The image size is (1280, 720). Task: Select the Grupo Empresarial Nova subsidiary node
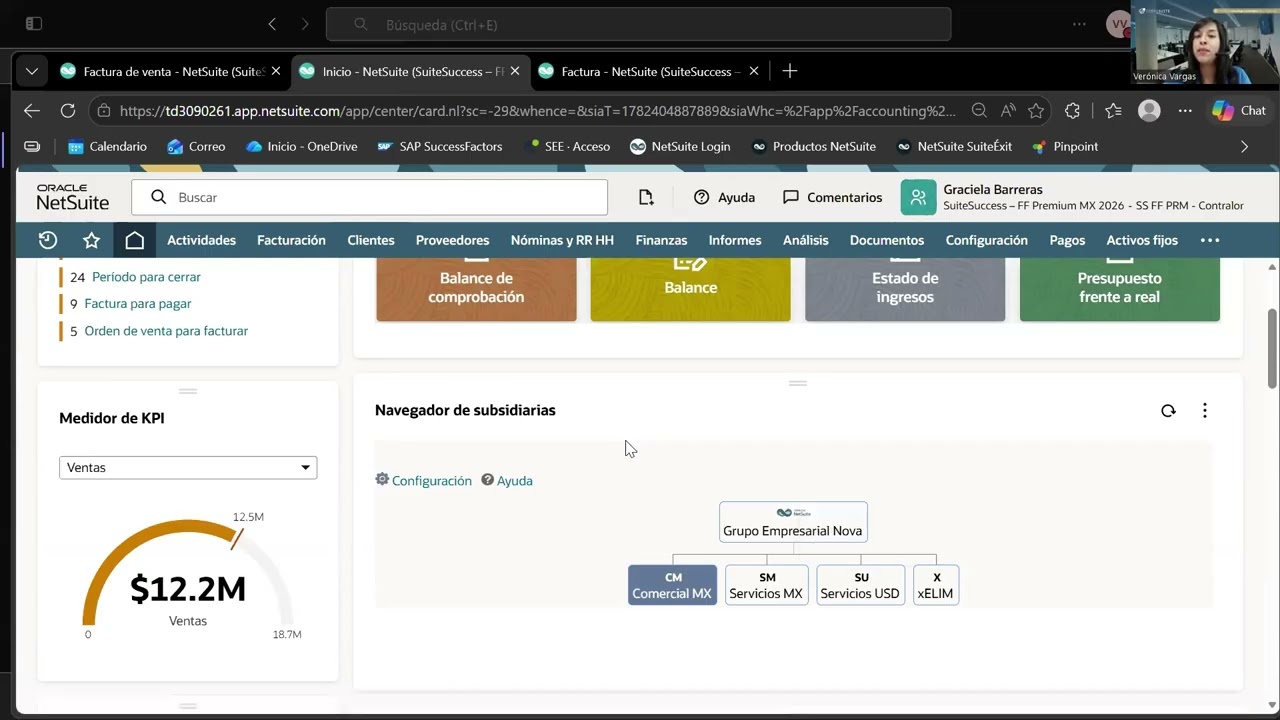tap(793, 522)
